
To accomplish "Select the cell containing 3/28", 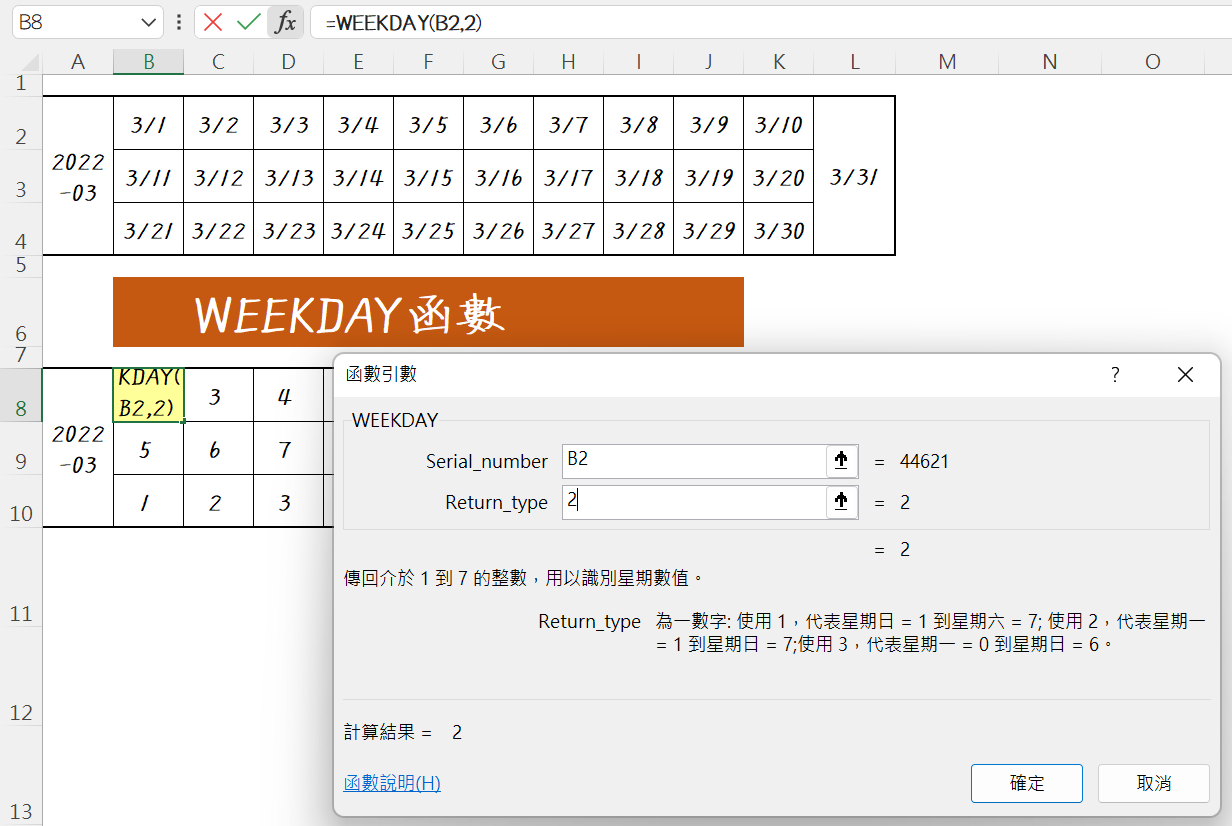I will pos(639,230).
